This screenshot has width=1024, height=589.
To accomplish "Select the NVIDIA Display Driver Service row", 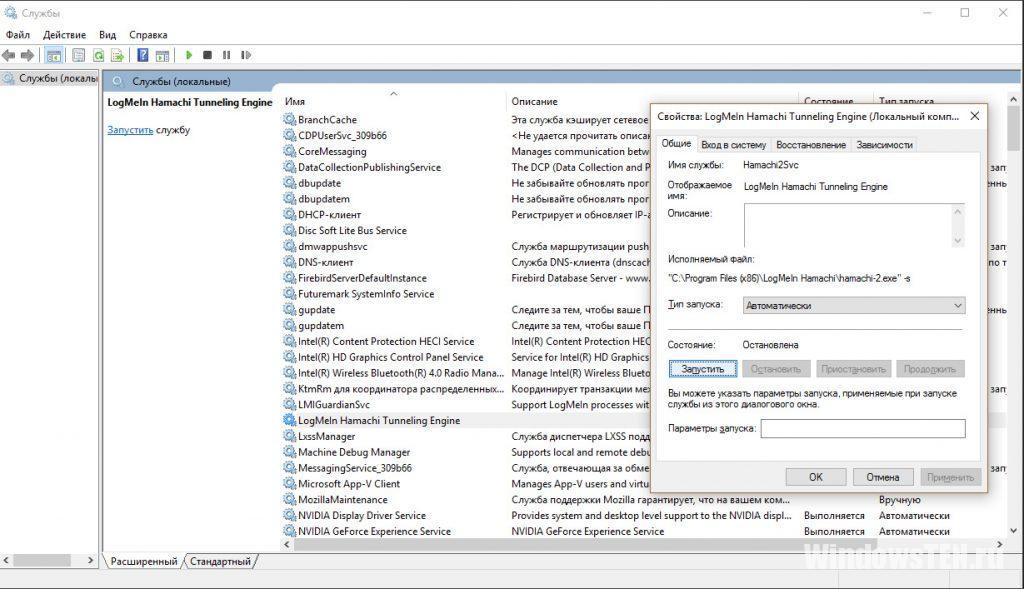I will click(x=361, y=515).
